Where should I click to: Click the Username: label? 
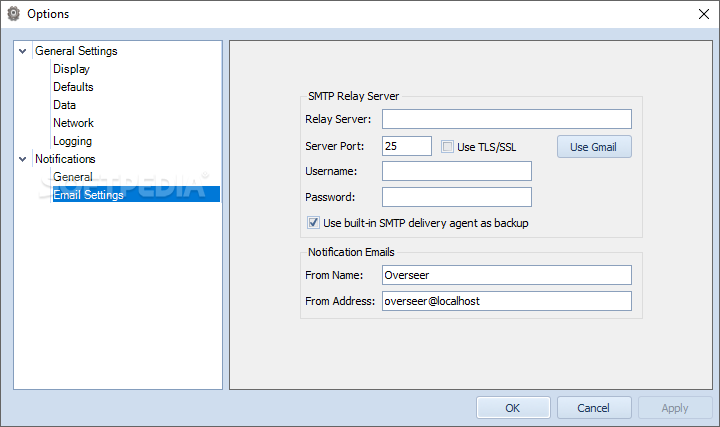pyautogui.click(x=331, y=171)
